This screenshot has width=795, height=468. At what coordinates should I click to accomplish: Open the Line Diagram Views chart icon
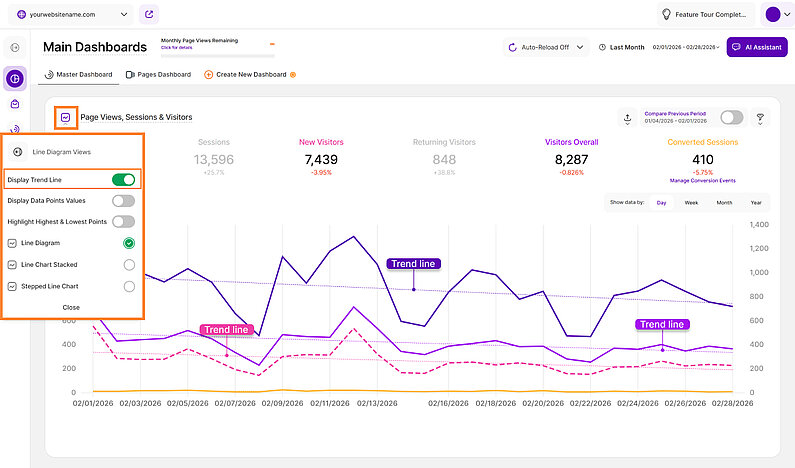[x=66, y=117]
